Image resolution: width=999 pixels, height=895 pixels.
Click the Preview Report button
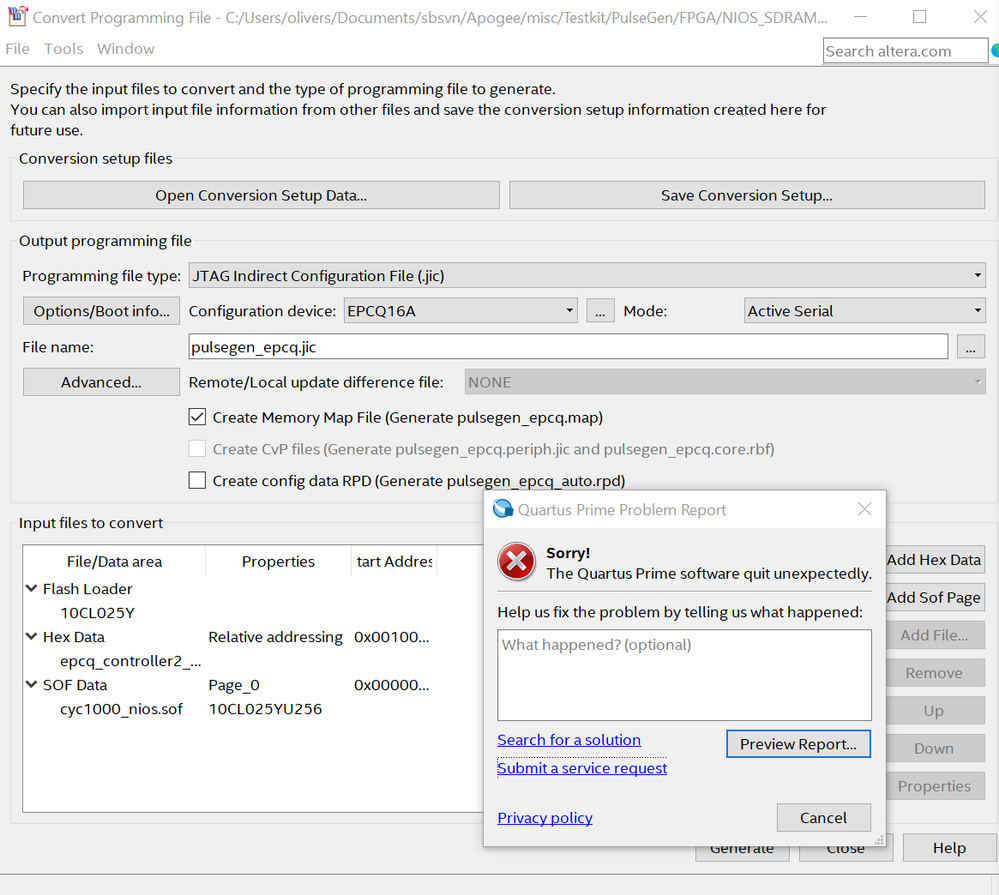pos(798,744)
